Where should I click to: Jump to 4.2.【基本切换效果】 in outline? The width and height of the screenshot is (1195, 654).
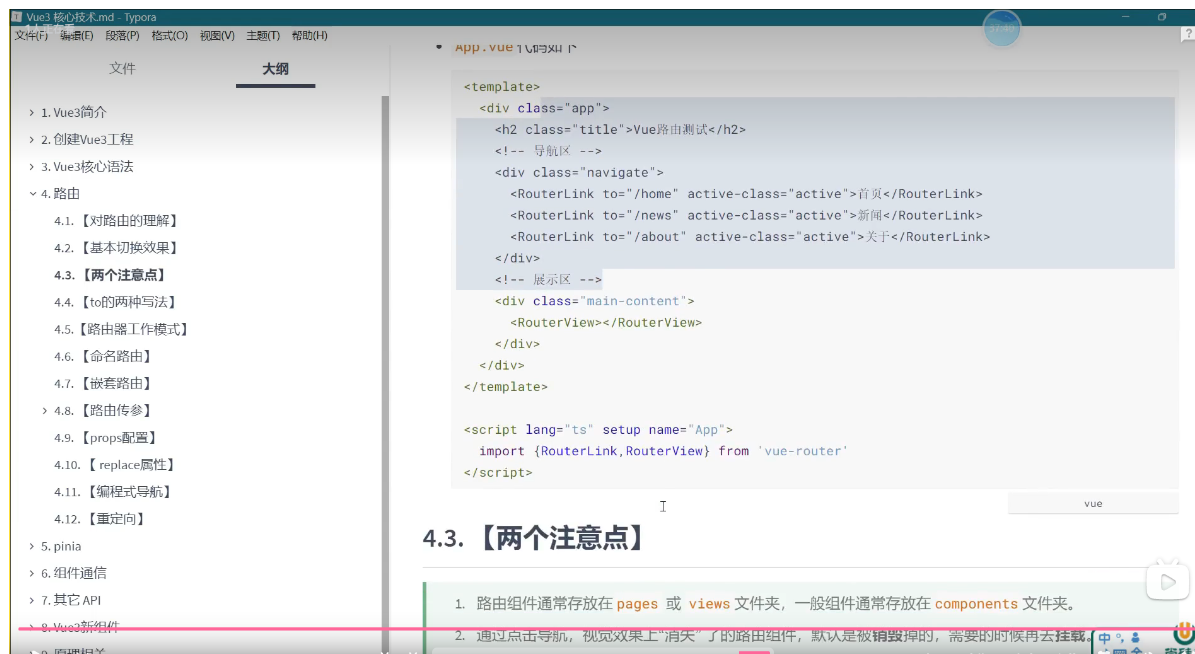coord(117,248)
